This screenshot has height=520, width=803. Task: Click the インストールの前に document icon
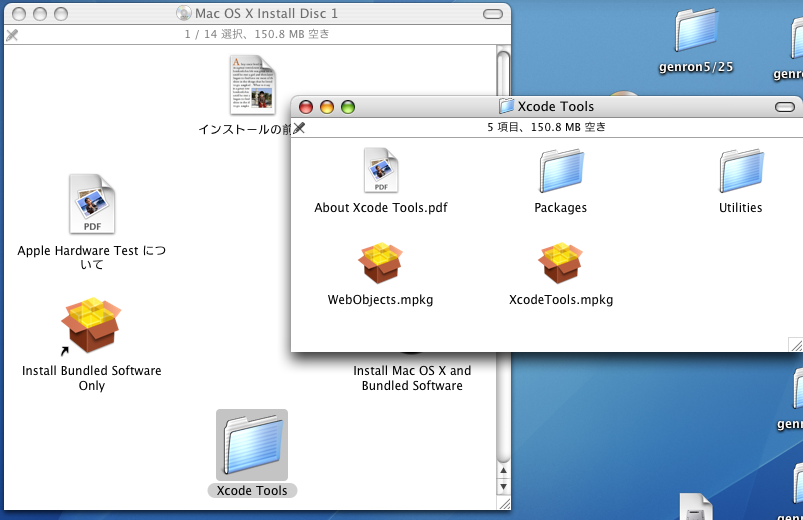252,85
